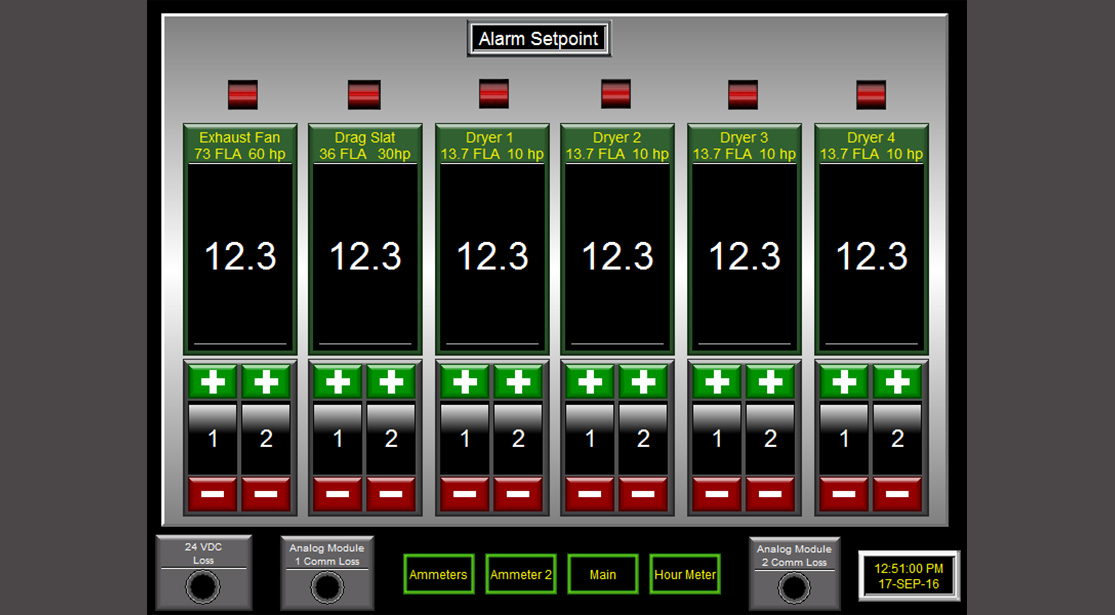Screen dimensions: 1115x615
Task: Decrease Dryer 4 setpoint digit 2 with minus
Action: [897, 494]
